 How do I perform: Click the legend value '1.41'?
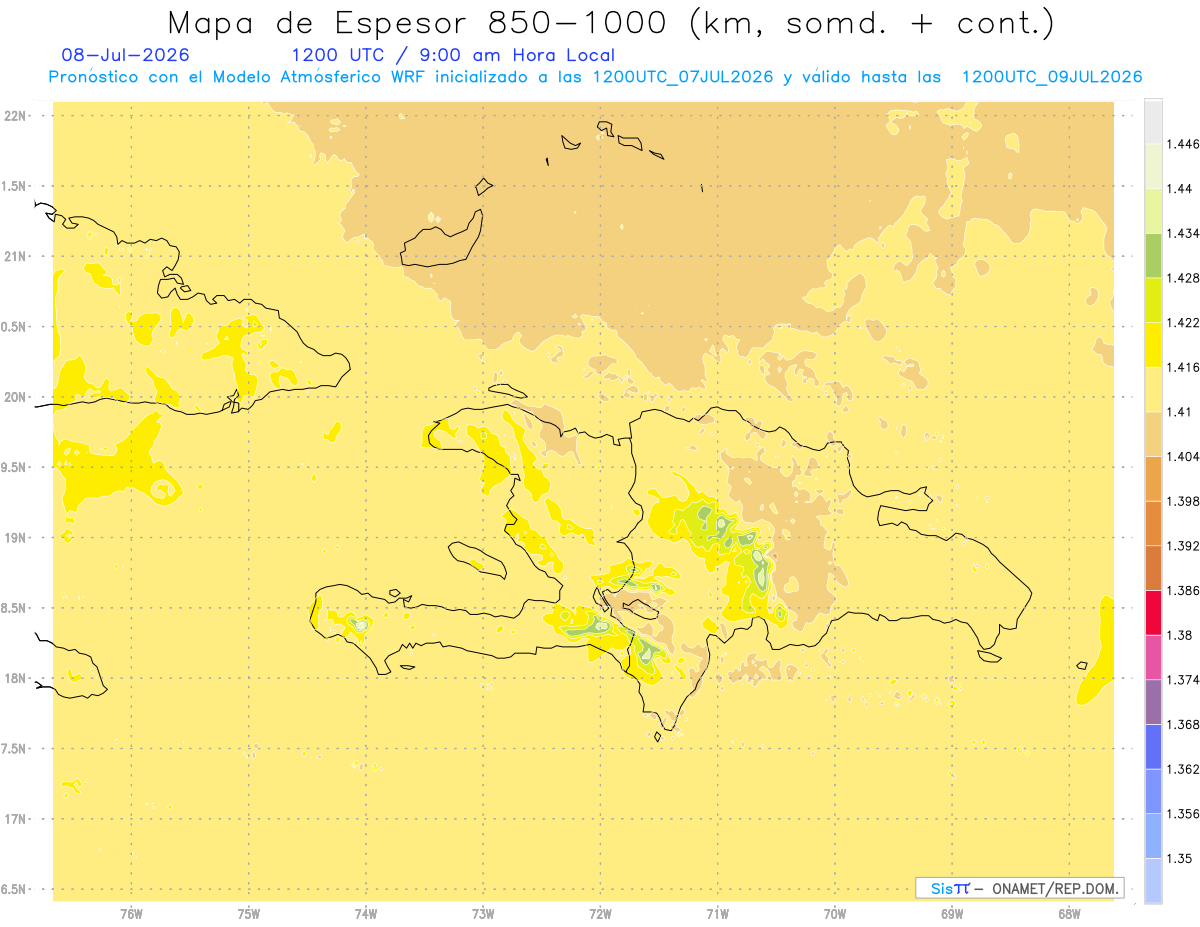click(1177, 412)
